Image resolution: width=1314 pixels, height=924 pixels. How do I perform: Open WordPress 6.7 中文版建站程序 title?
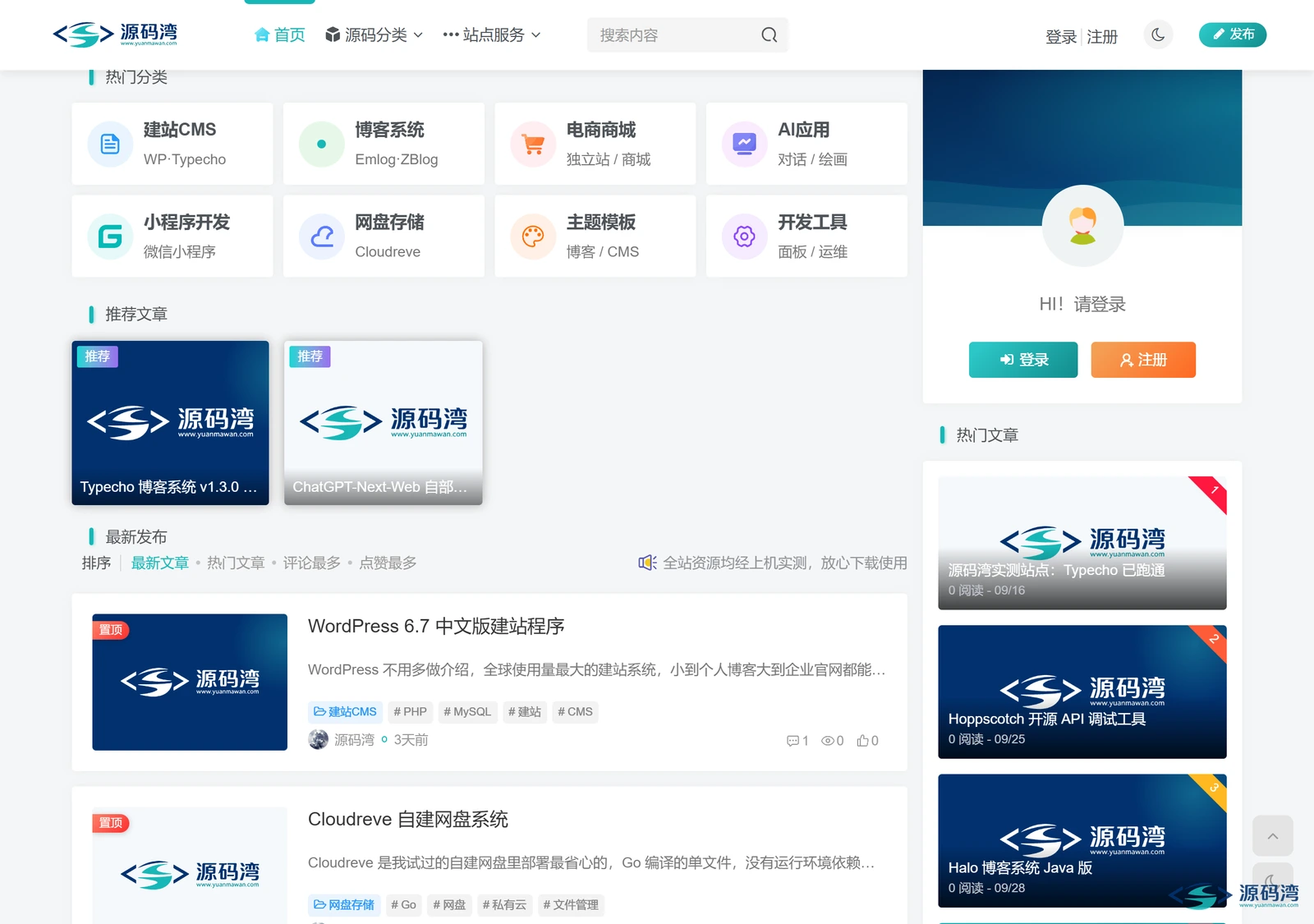click(436, 627)
